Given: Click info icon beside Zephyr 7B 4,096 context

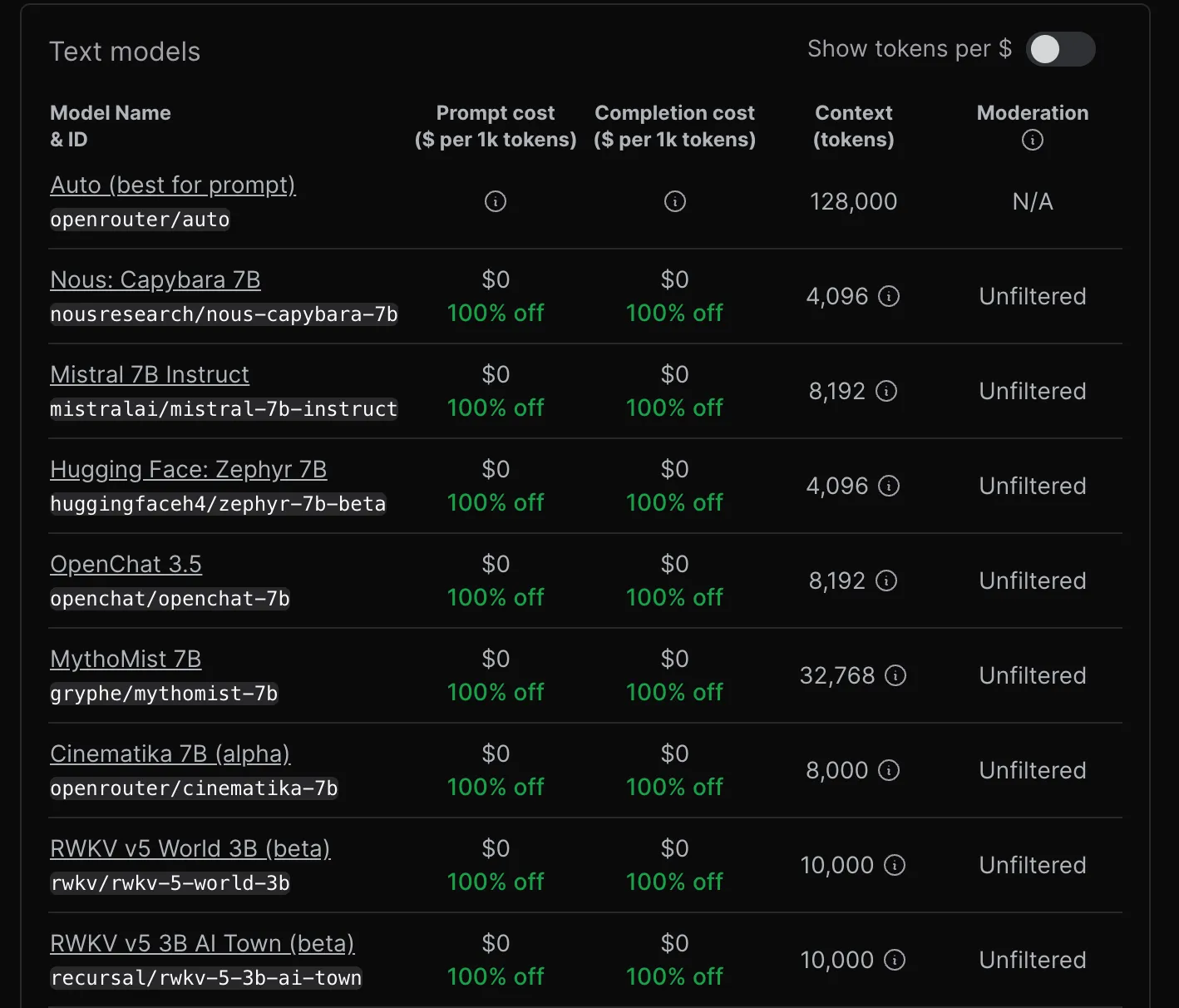Looking at the screenshot, I should [889, 486].
